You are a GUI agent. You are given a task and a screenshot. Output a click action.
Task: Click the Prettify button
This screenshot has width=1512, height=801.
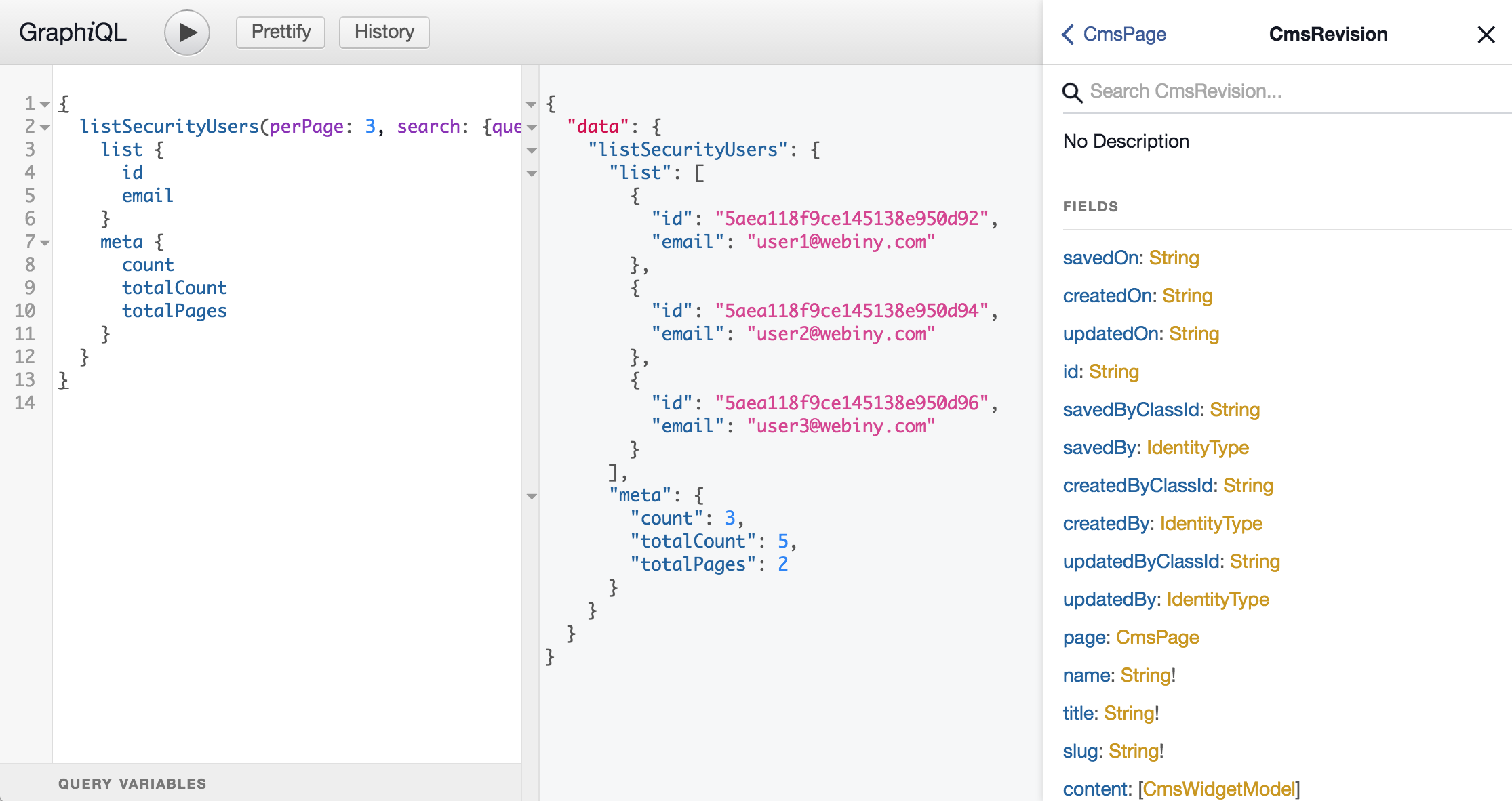(281, 32)
